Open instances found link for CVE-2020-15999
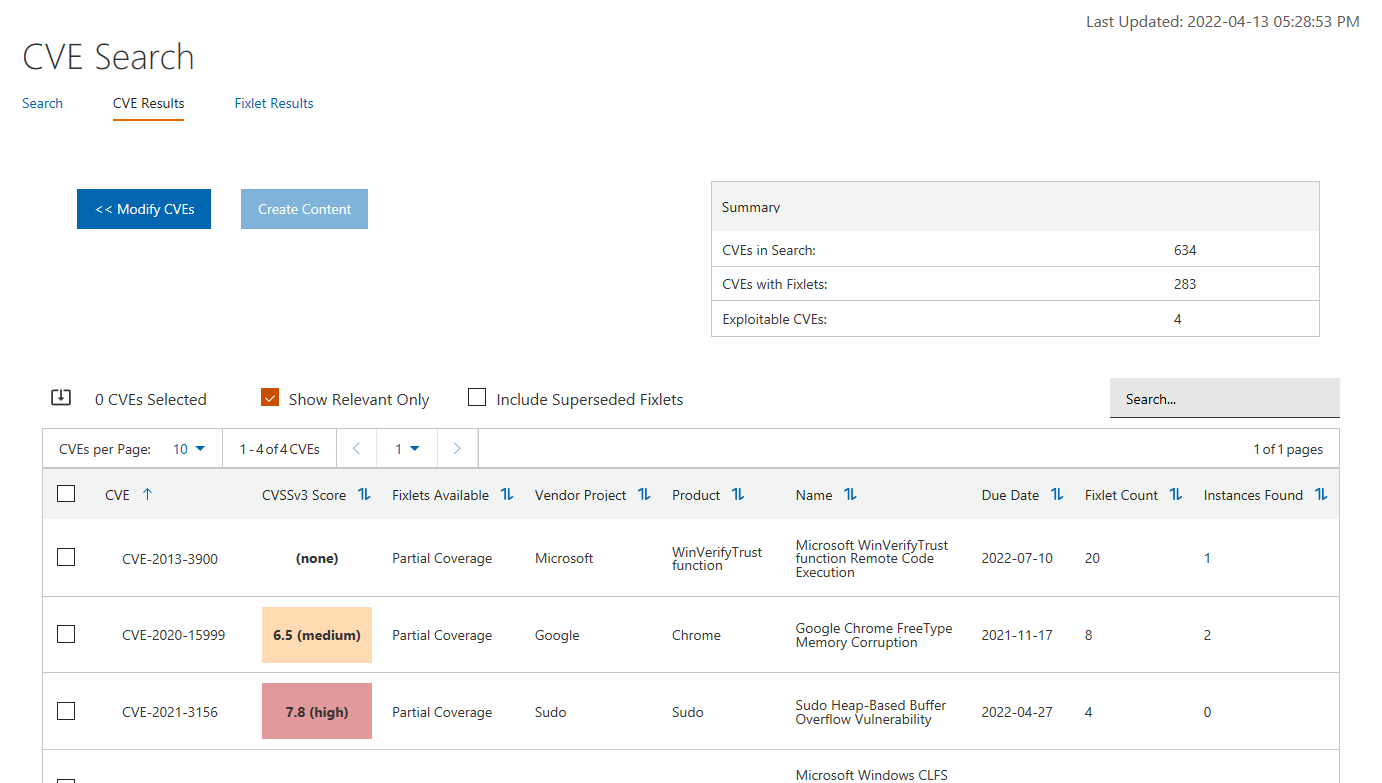 click(x=1207, y=635)
